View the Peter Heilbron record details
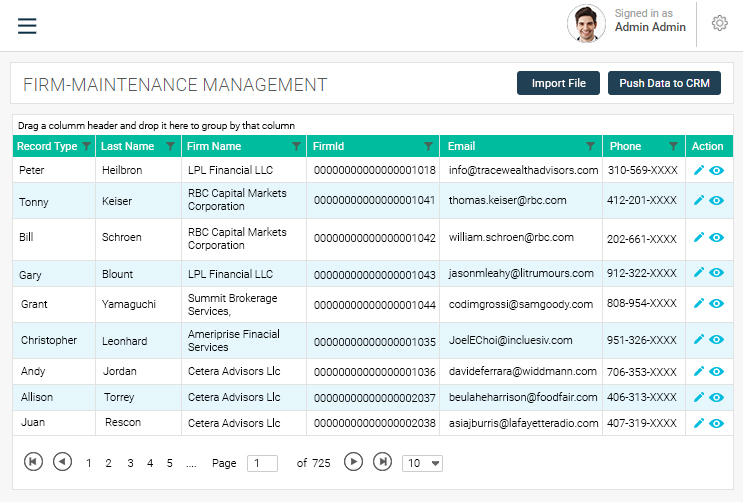The width and height of the screenshot is (743, 502). pos(716,170)
